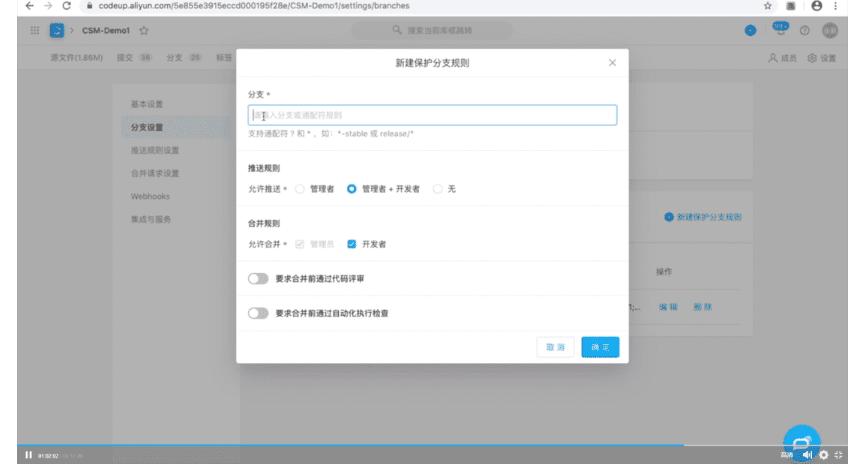Open the floating blue chat bubble

click(x=802, y=442)
